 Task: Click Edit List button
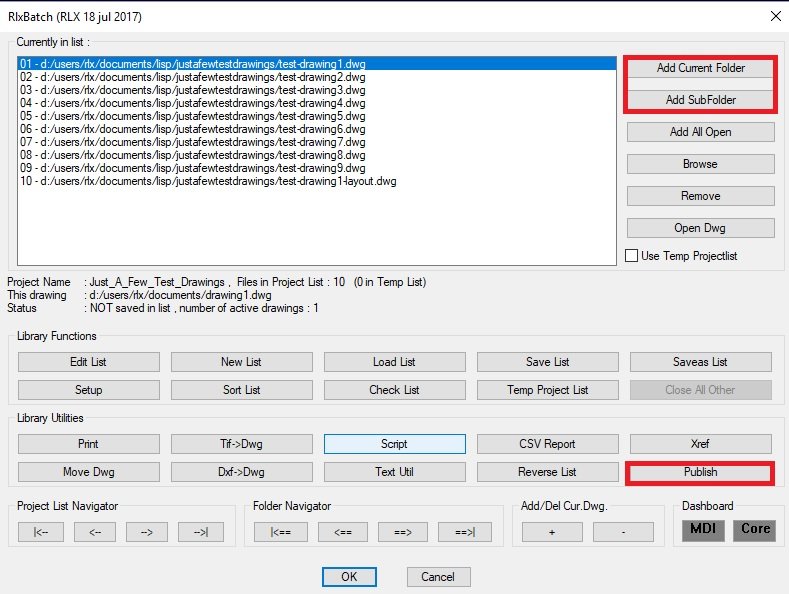tap(89, 362)
